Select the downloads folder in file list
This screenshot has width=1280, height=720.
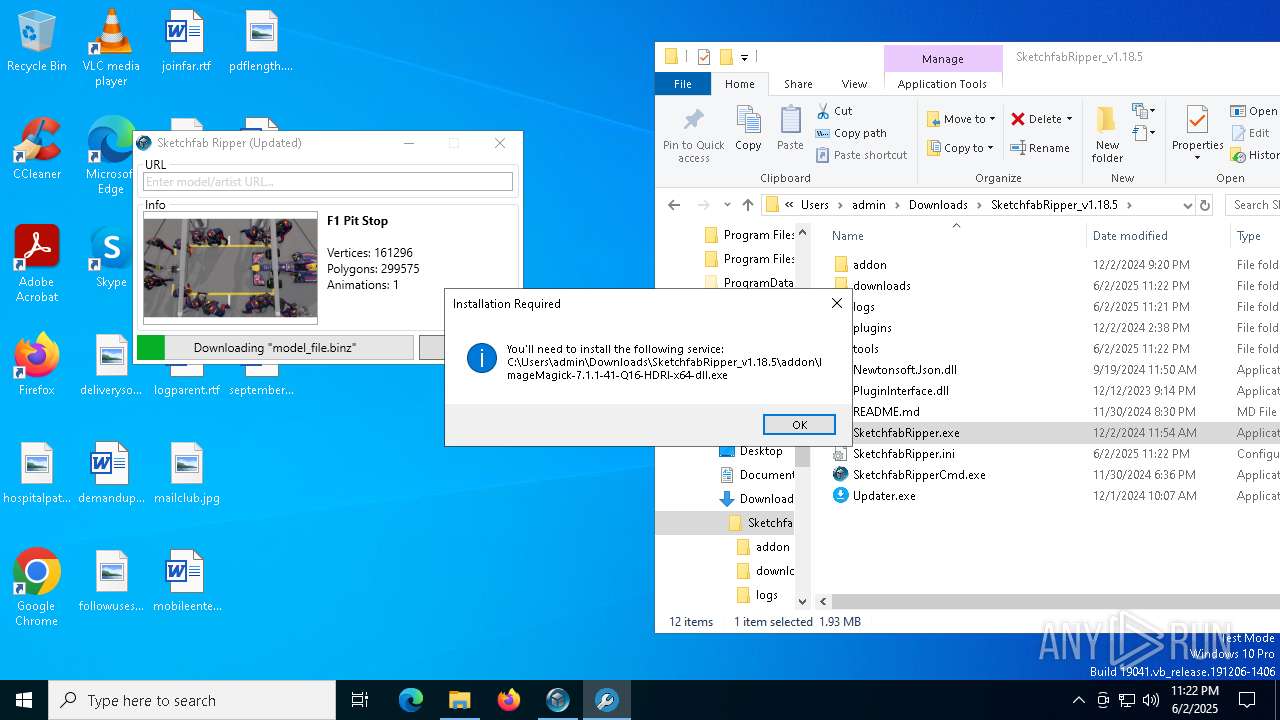(x=881, y=286)
